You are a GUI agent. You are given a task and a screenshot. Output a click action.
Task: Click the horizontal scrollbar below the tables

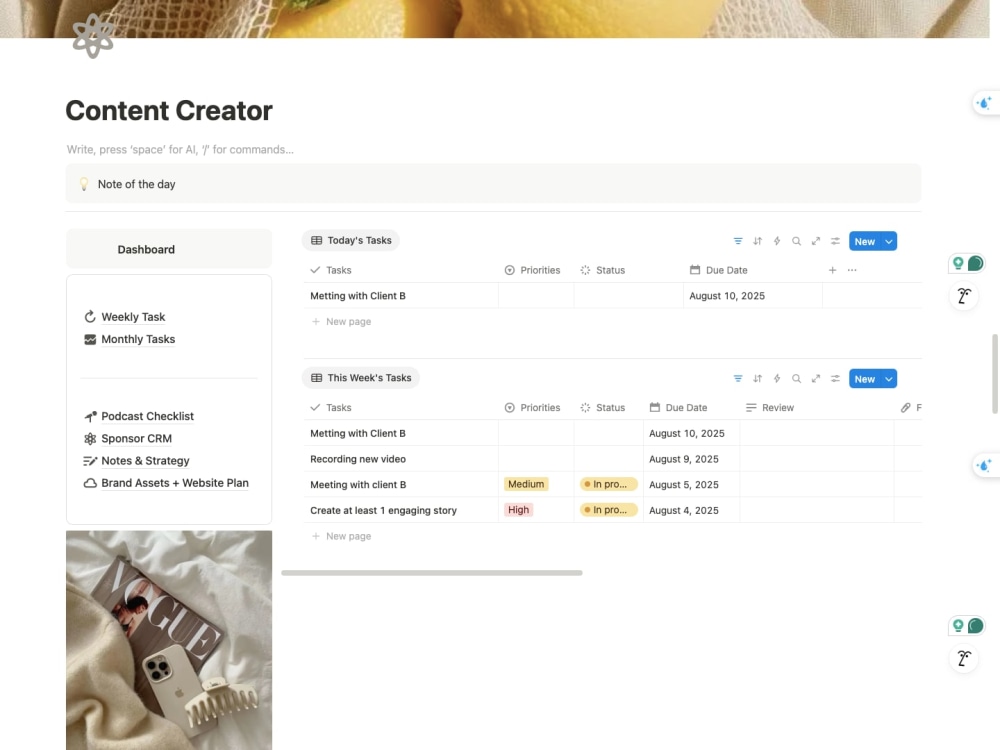click(432, 573)
